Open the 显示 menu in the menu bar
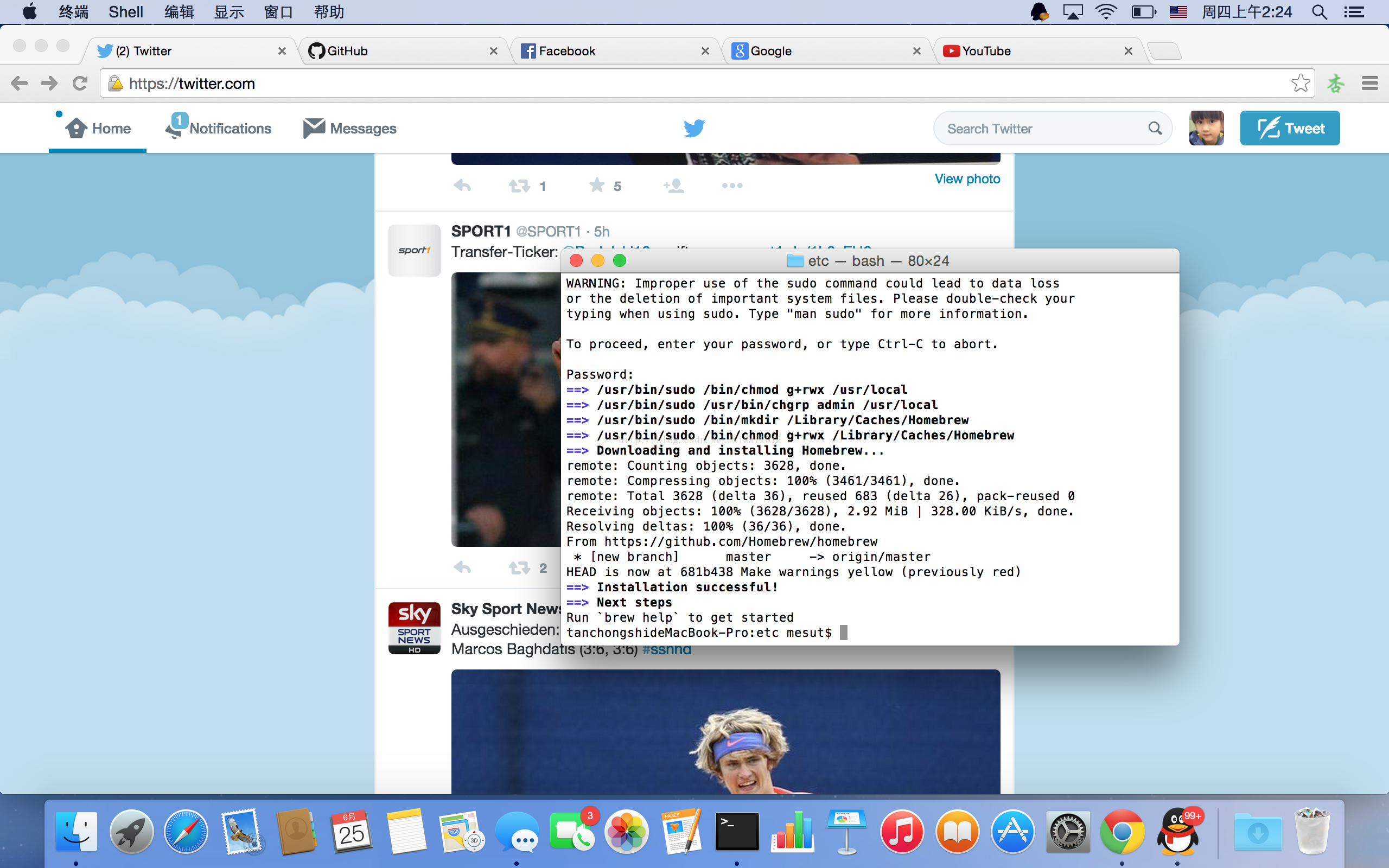Viewport: 1389px width, 868px height. click(229, 12)
